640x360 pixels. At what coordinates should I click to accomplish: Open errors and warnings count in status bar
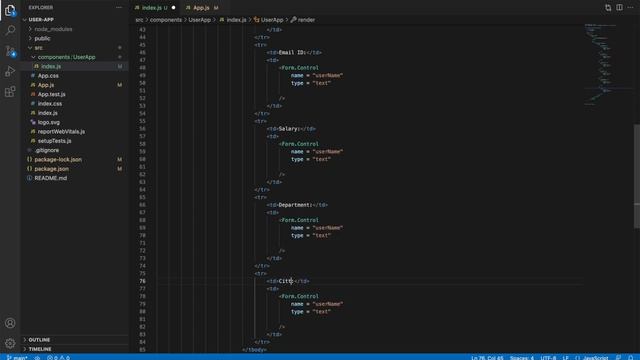[x=58, y=358]
